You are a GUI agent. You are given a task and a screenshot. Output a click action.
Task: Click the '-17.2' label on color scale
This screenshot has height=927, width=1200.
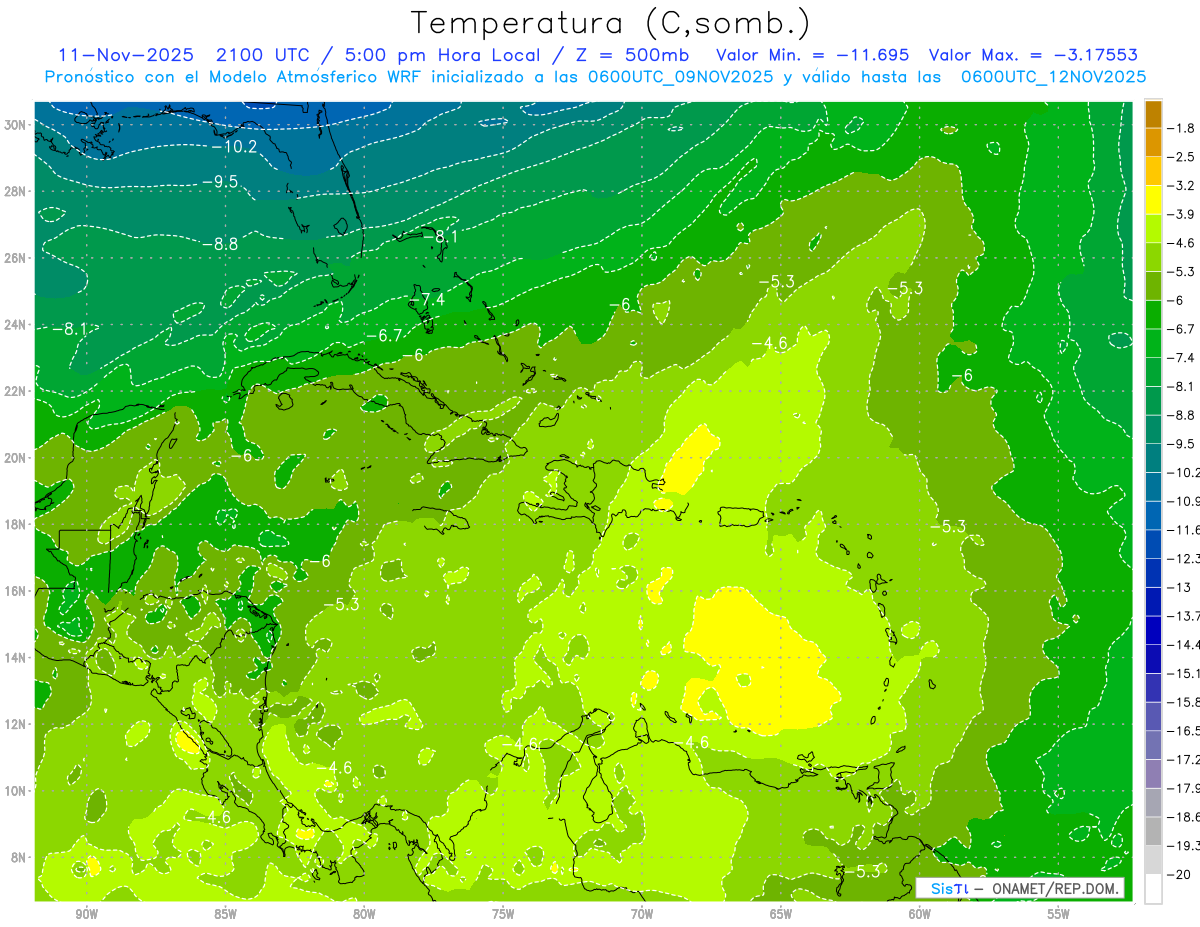1185,759
